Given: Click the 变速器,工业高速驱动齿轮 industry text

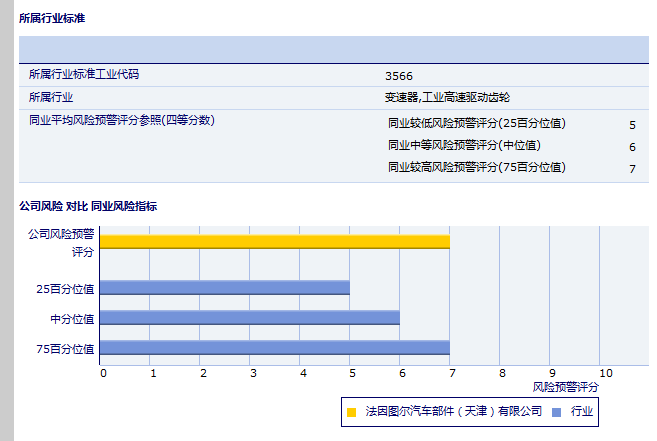Looking at the screenshot, I should pyautogui.click(x=447, y=98).
